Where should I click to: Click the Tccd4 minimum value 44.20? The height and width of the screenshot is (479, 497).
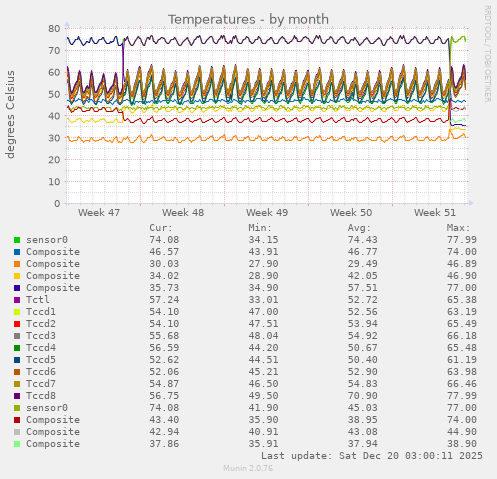click(263, 348)
